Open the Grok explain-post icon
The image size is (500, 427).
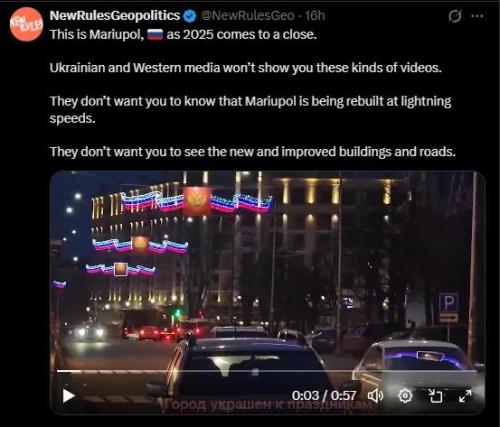[x=455, y=16]
